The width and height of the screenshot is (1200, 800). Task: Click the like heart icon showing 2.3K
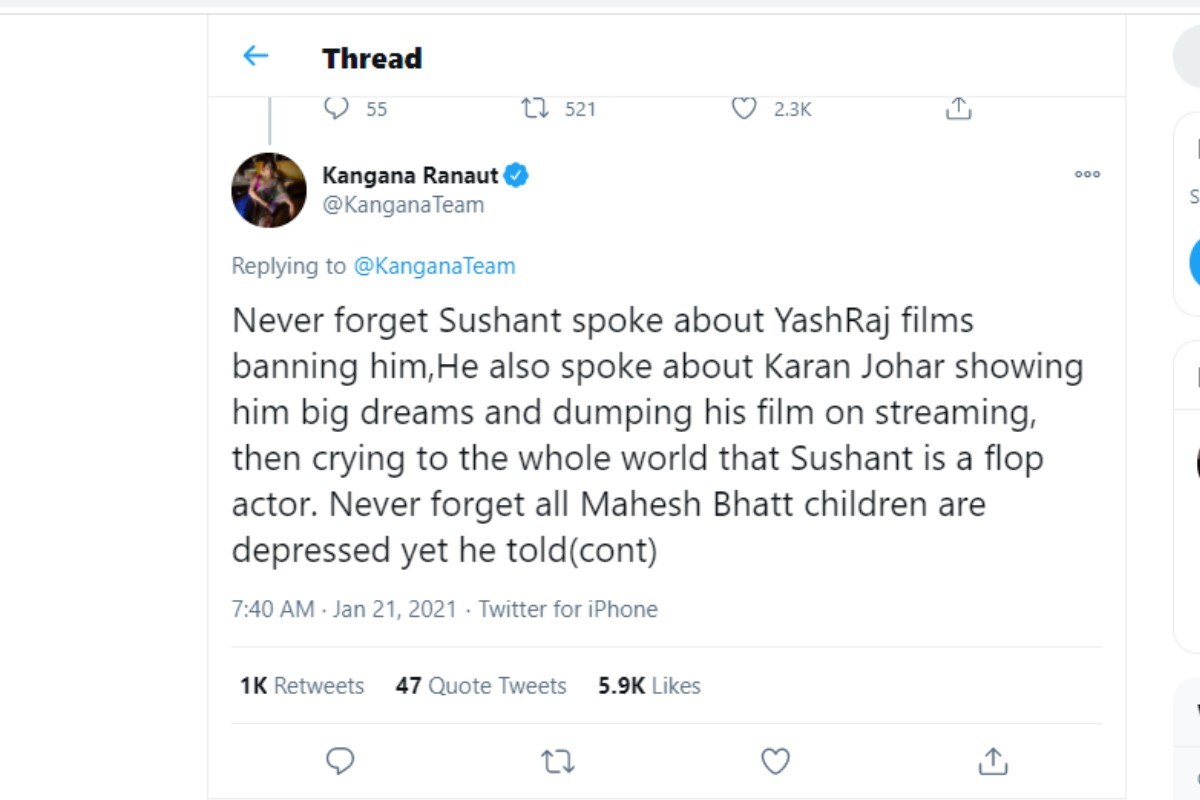pyautogui.click(x=742, y=108)
